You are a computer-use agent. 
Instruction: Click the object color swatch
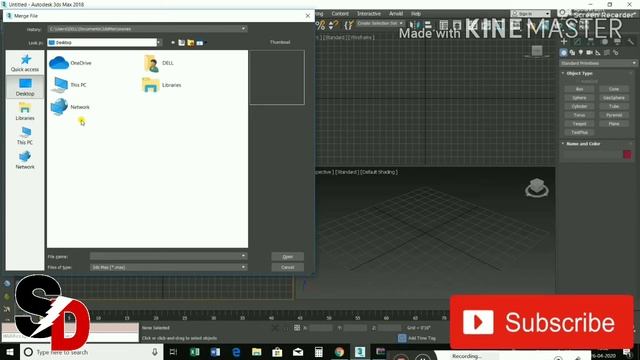(627, 154)
